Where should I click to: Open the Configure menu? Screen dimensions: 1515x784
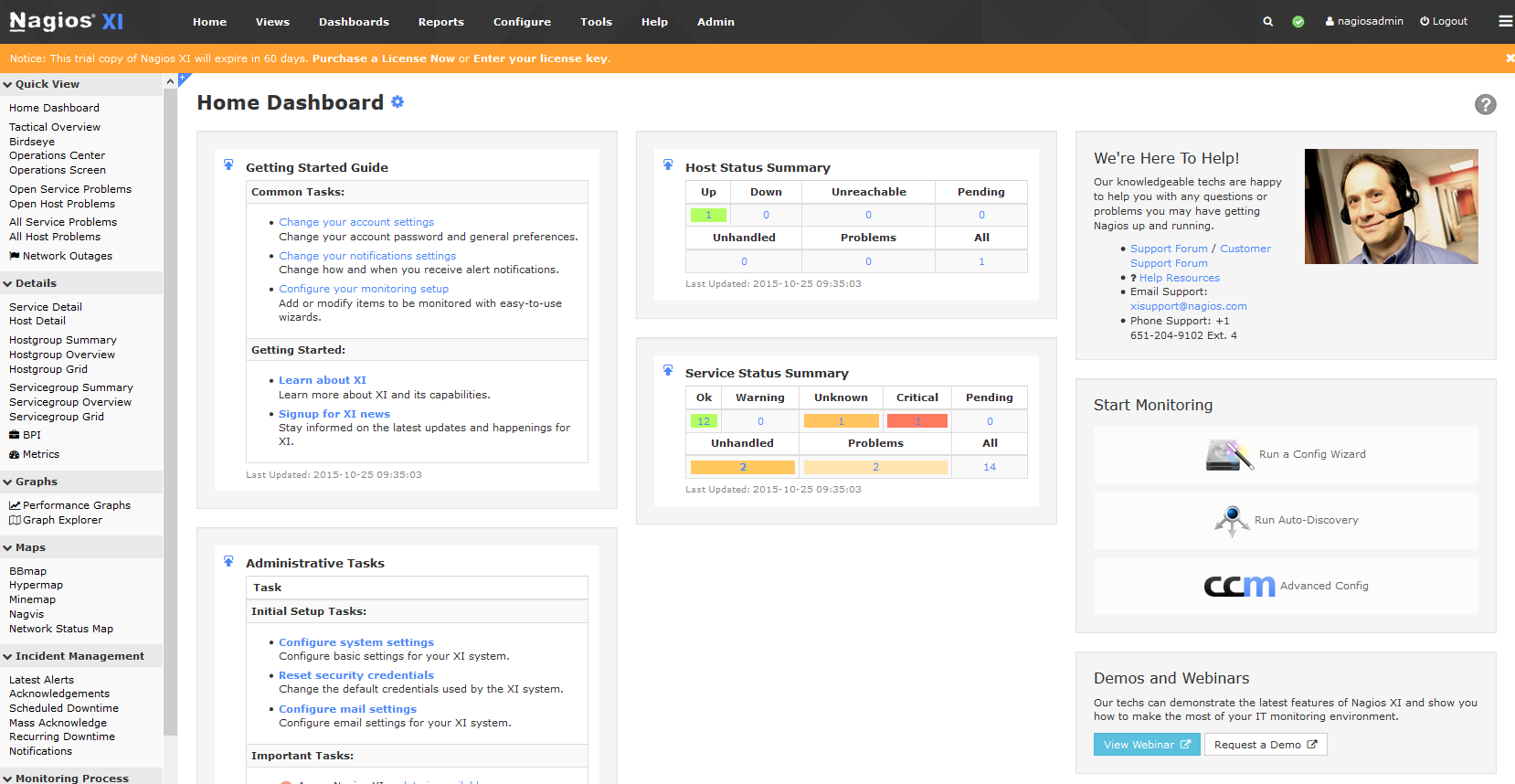522,22
